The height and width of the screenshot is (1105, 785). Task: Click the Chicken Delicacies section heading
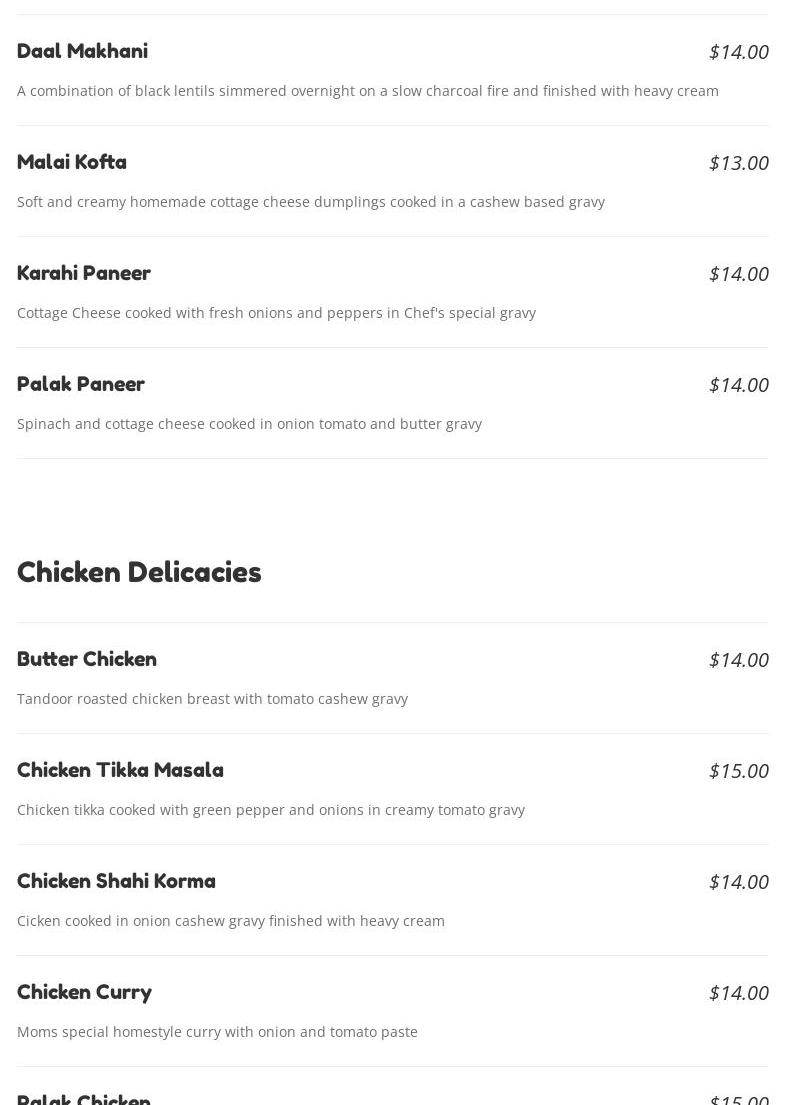tap(139, 572)
